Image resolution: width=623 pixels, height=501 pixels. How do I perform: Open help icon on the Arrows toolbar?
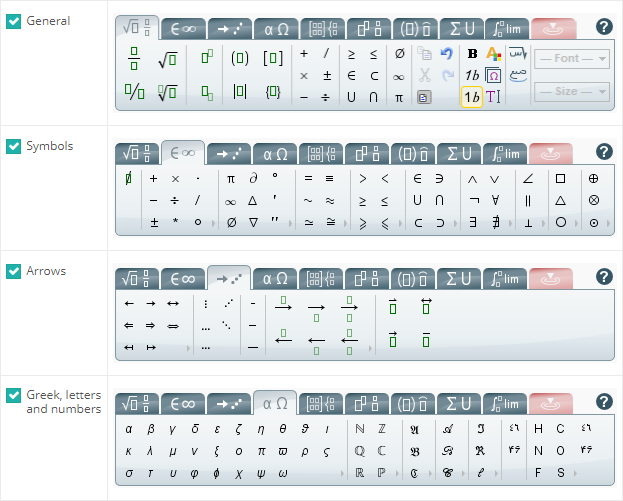click(603, 277)
